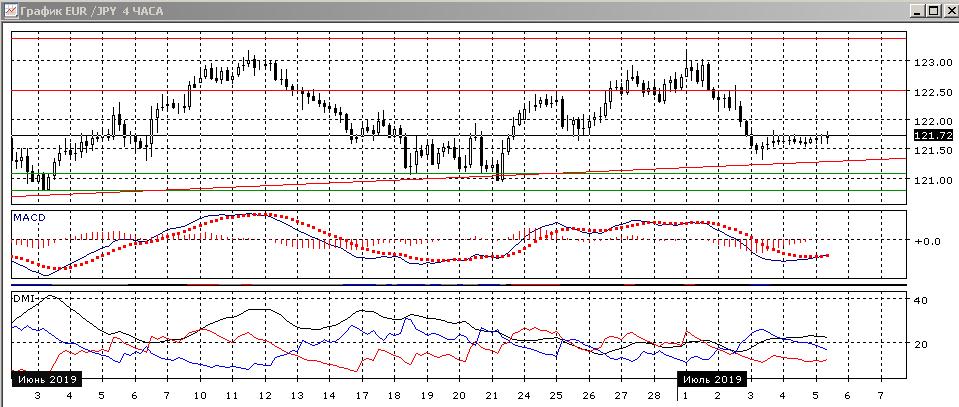Viewport: 959px width, 407px height.
Task: Select the MACD indicator label
Action: [29, 217]
